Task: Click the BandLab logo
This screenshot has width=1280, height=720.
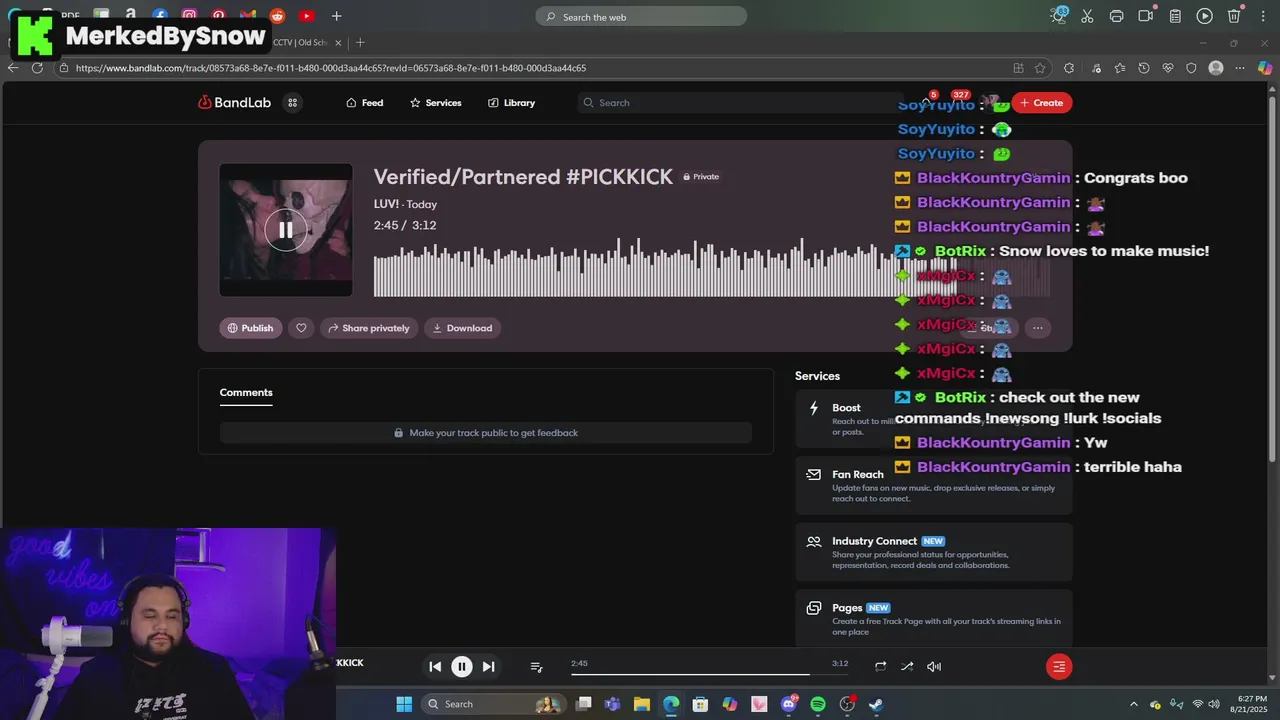Action: pos(234,102)
